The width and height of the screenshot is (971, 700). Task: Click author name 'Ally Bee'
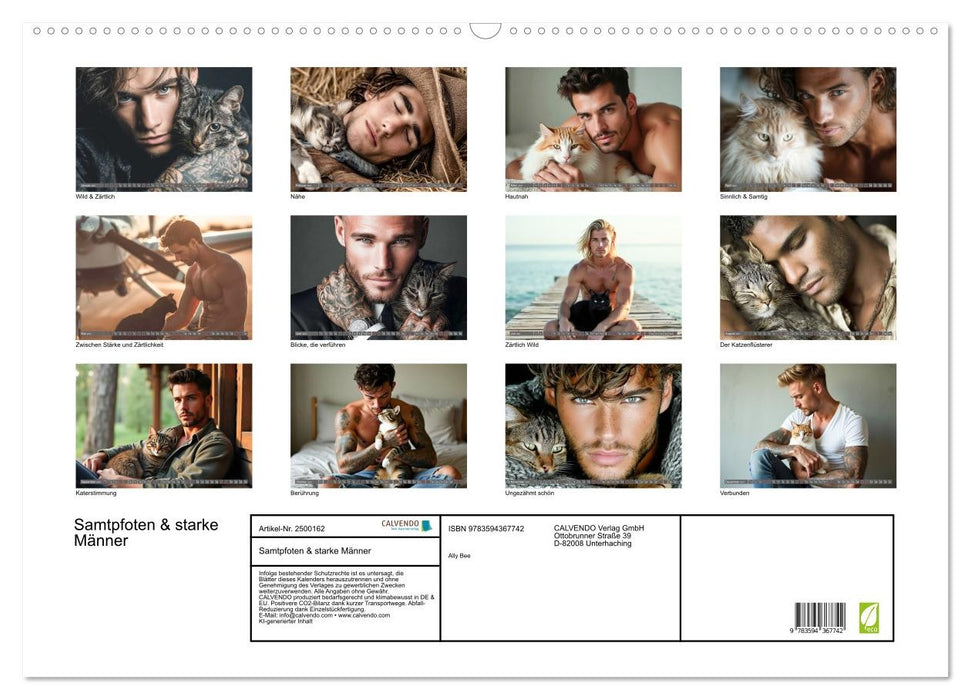459,556
